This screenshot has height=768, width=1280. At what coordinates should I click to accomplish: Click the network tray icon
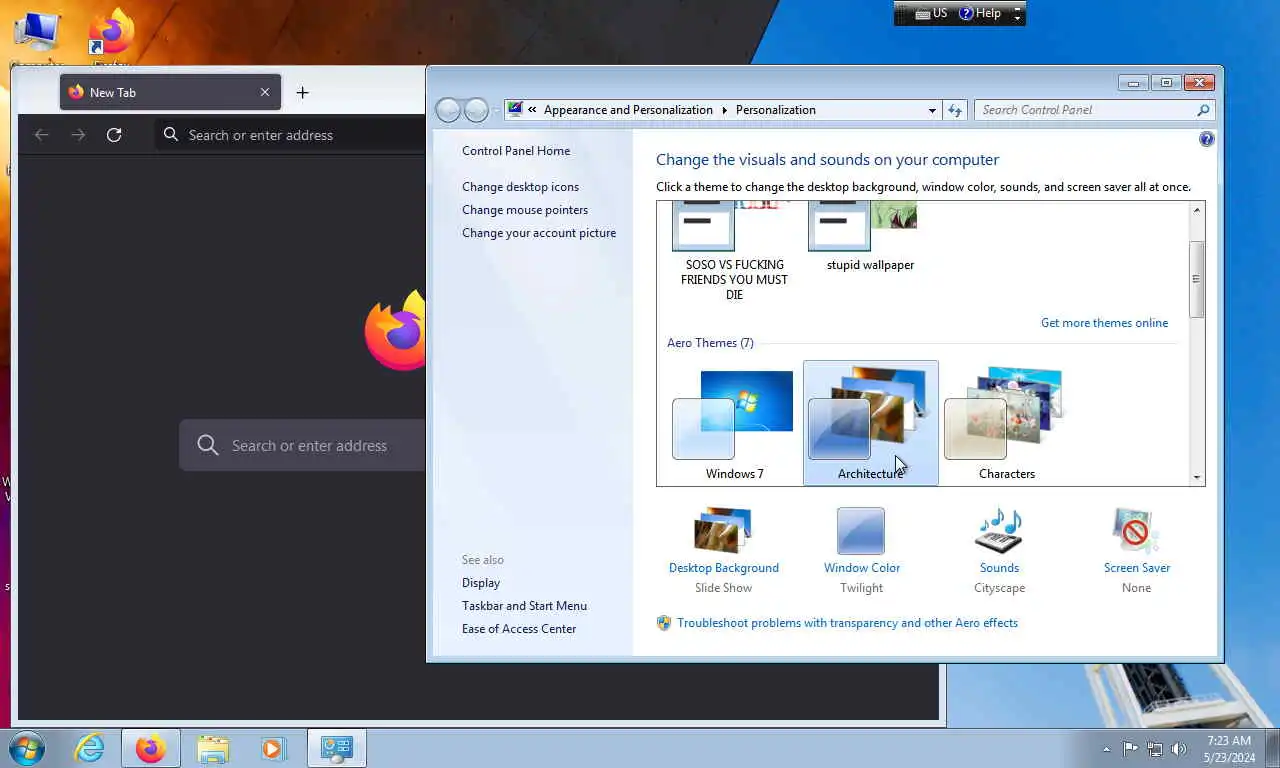(x=1155, y=748)
